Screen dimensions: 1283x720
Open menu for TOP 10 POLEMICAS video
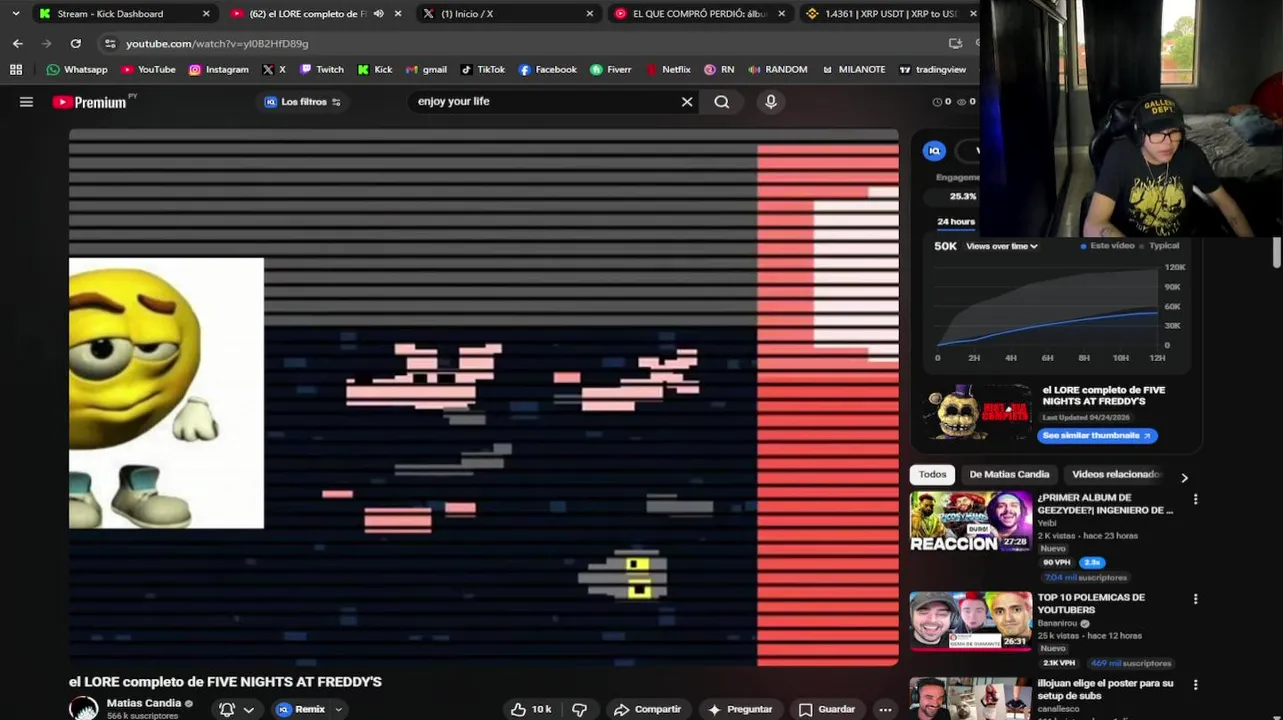[1195, 599]
